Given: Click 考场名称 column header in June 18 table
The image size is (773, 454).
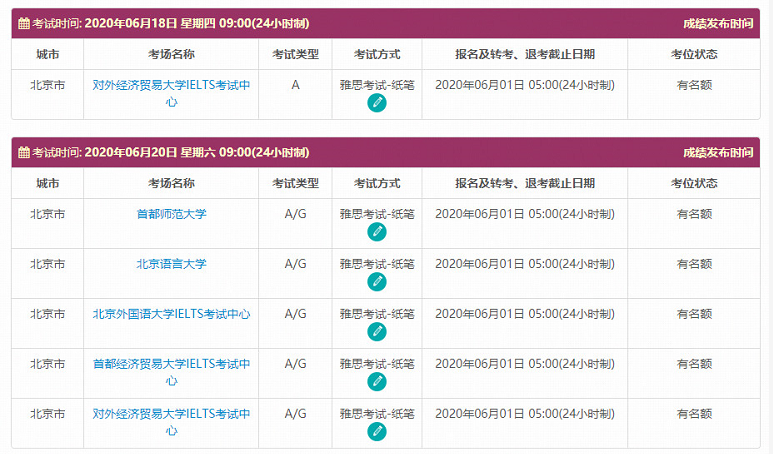Looking at the screenshot, I should [x=171, y=54].
